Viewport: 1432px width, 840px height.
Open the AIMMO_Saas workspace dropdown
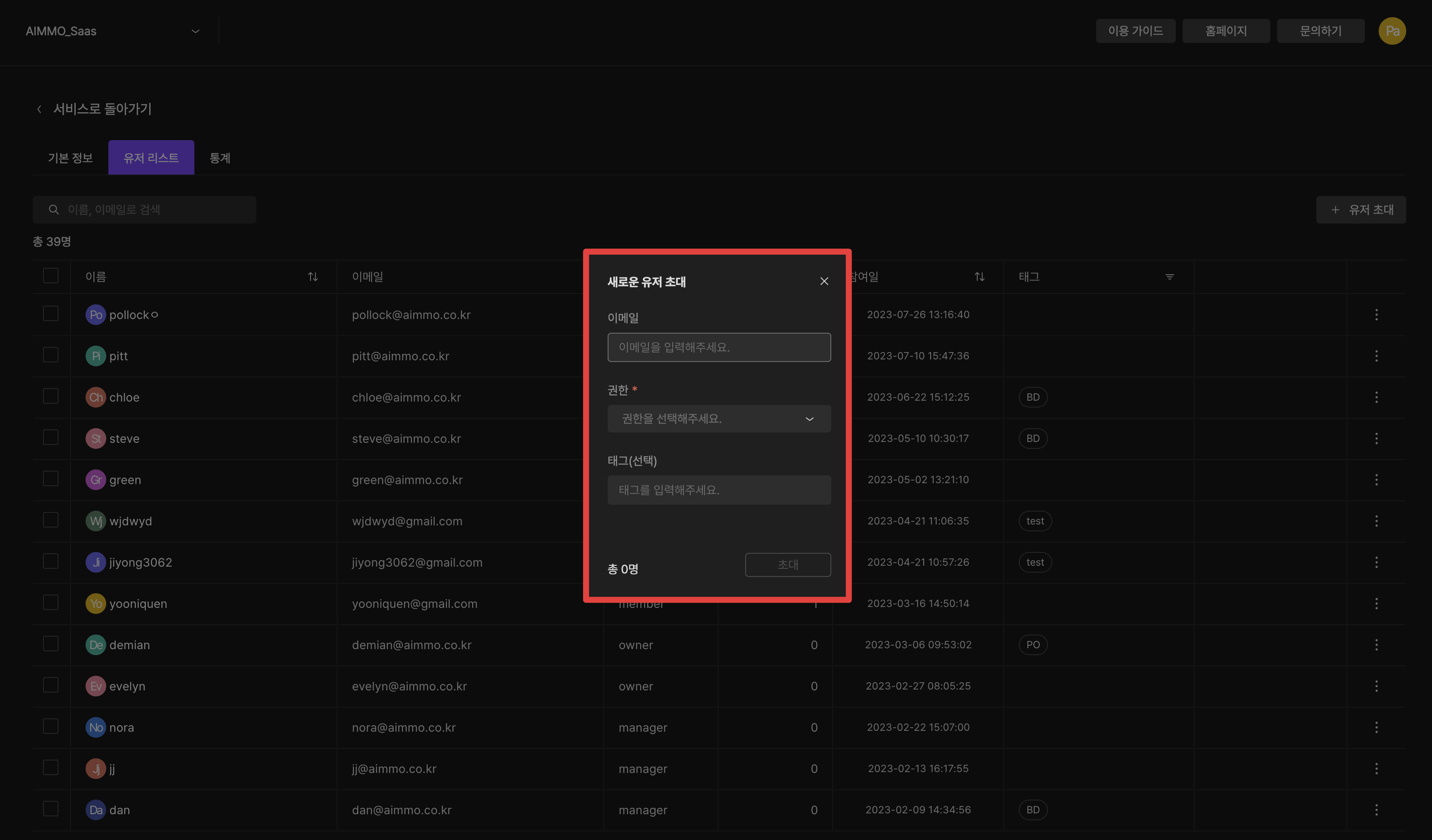click(x=113, y=31)
